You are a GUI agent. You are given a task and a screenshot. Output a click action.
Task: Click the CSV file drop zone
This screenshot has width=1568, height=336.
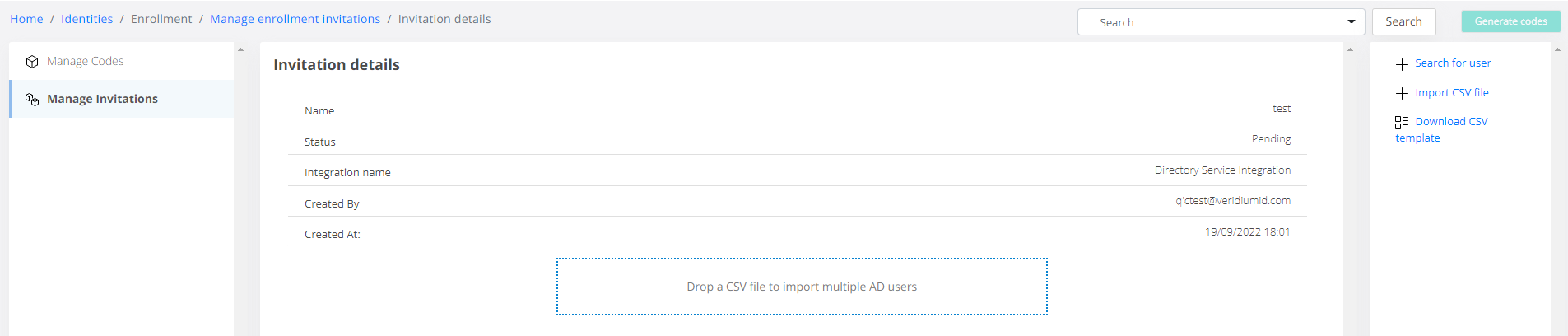click(802, 287)
